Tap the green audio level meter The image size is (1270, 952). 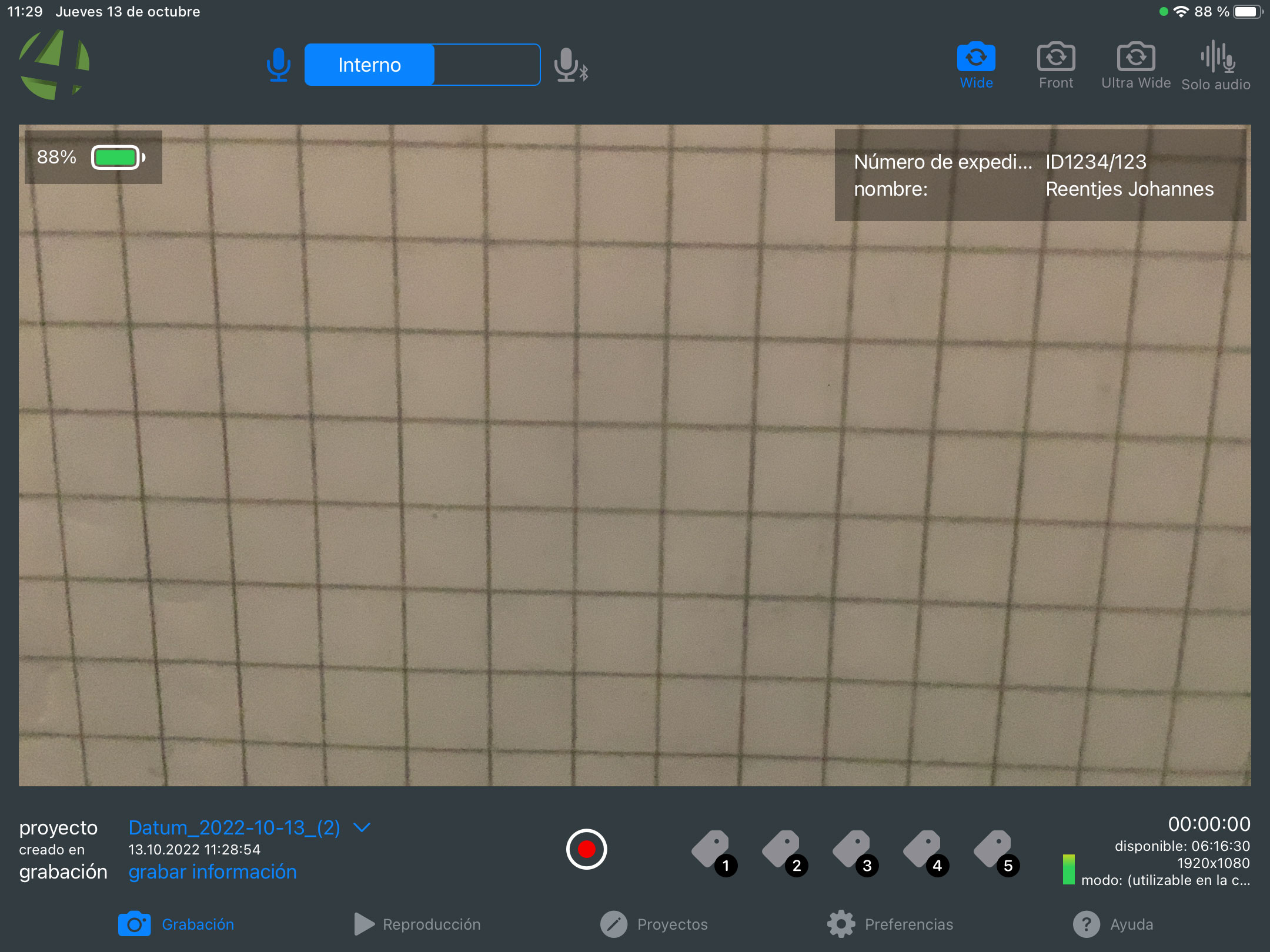coord(1068,870)
